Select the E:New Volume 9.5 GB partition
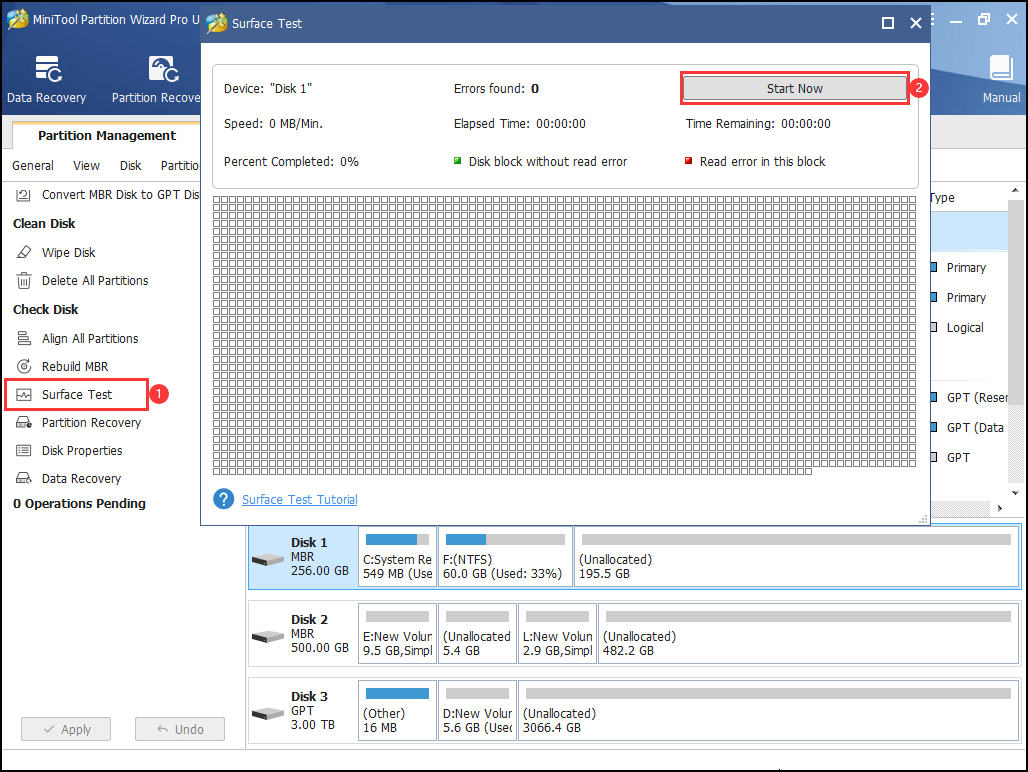 point(397,634)
